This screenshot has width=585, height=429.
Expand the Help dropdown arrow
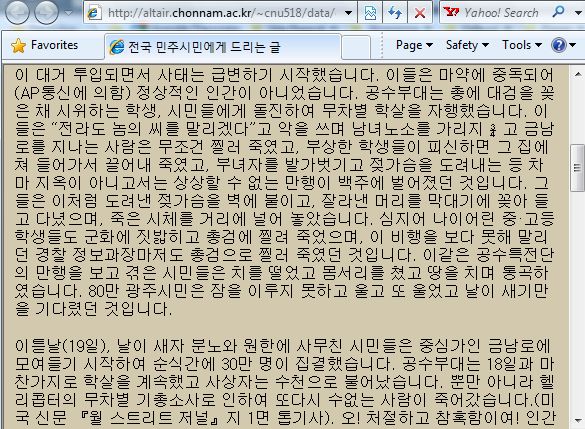573,46
